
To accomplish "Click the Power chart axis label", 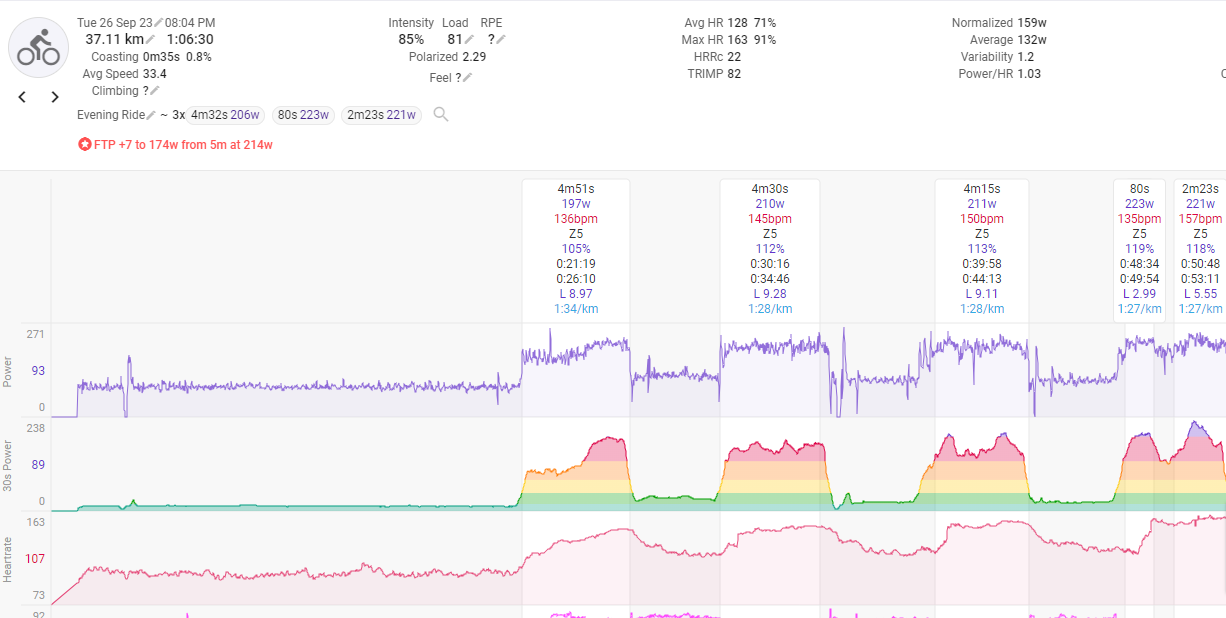I will coord(8,371).
